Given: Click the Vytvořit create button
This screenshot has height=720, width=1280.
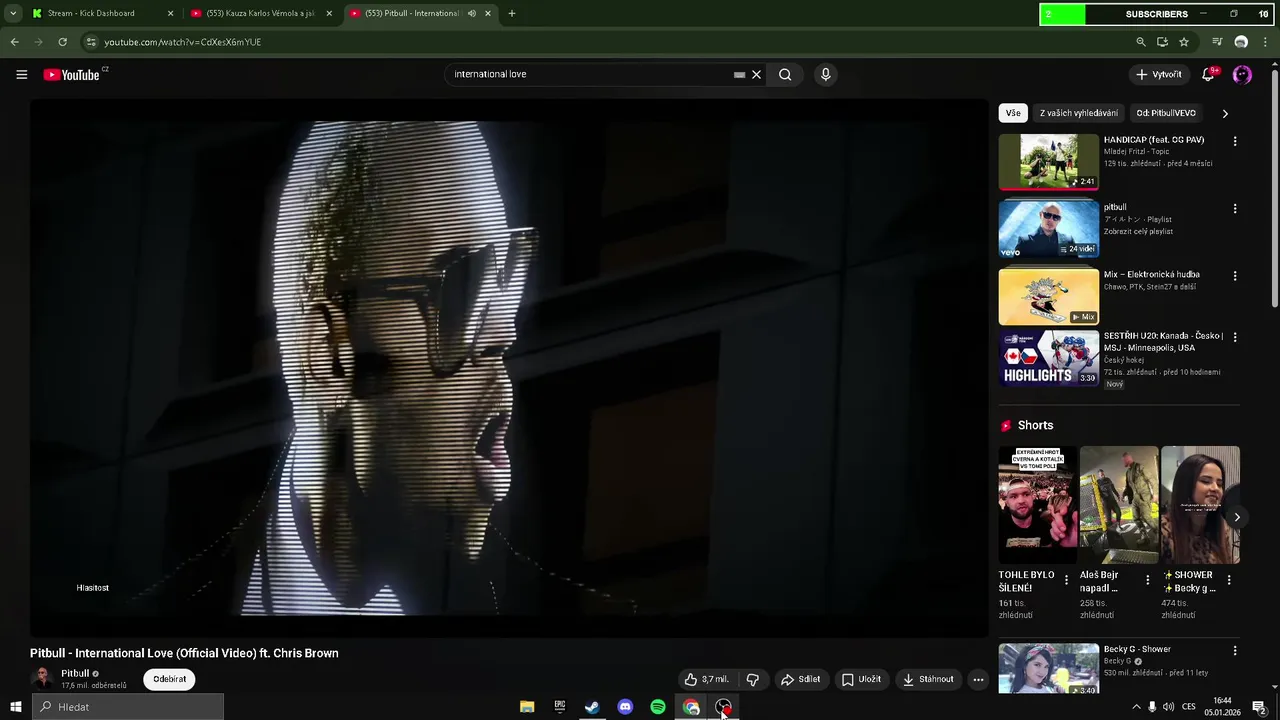Looking at the screenshot, I should click(x=1159, y=74).
